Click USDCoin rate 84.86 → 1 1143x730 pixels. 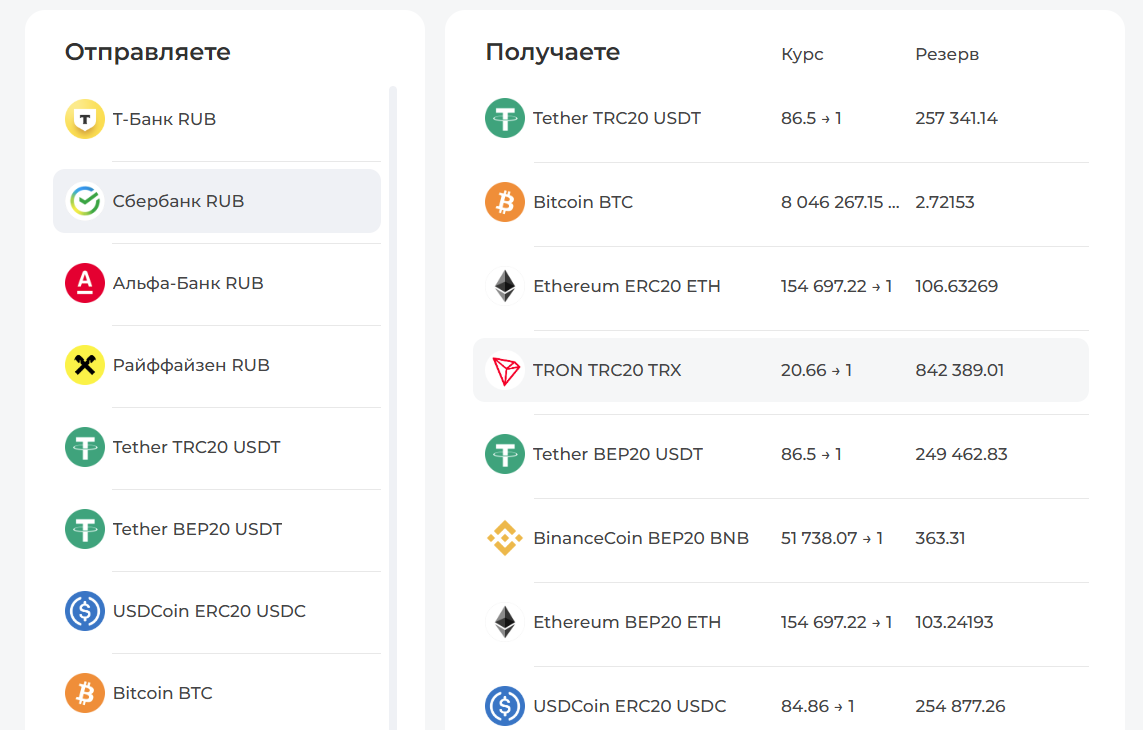tap(817, 706)
